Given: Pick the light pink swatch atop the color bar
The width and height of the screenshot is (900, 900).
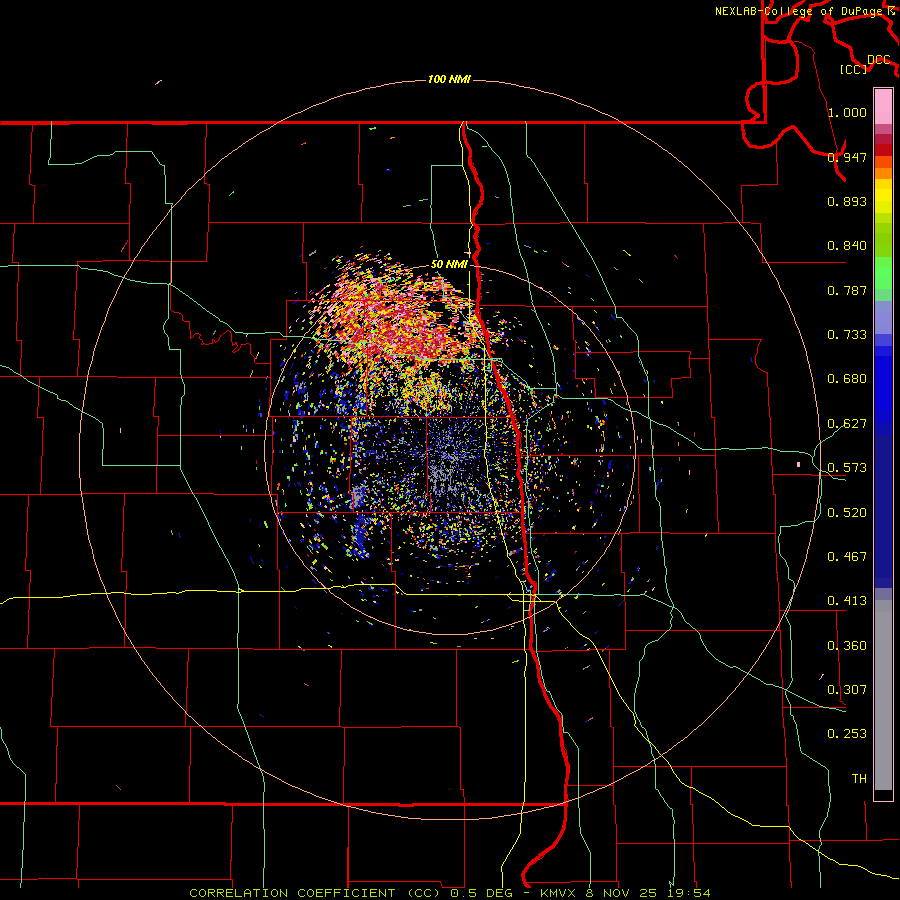Looking at the screenshot, I should [883, 107].
